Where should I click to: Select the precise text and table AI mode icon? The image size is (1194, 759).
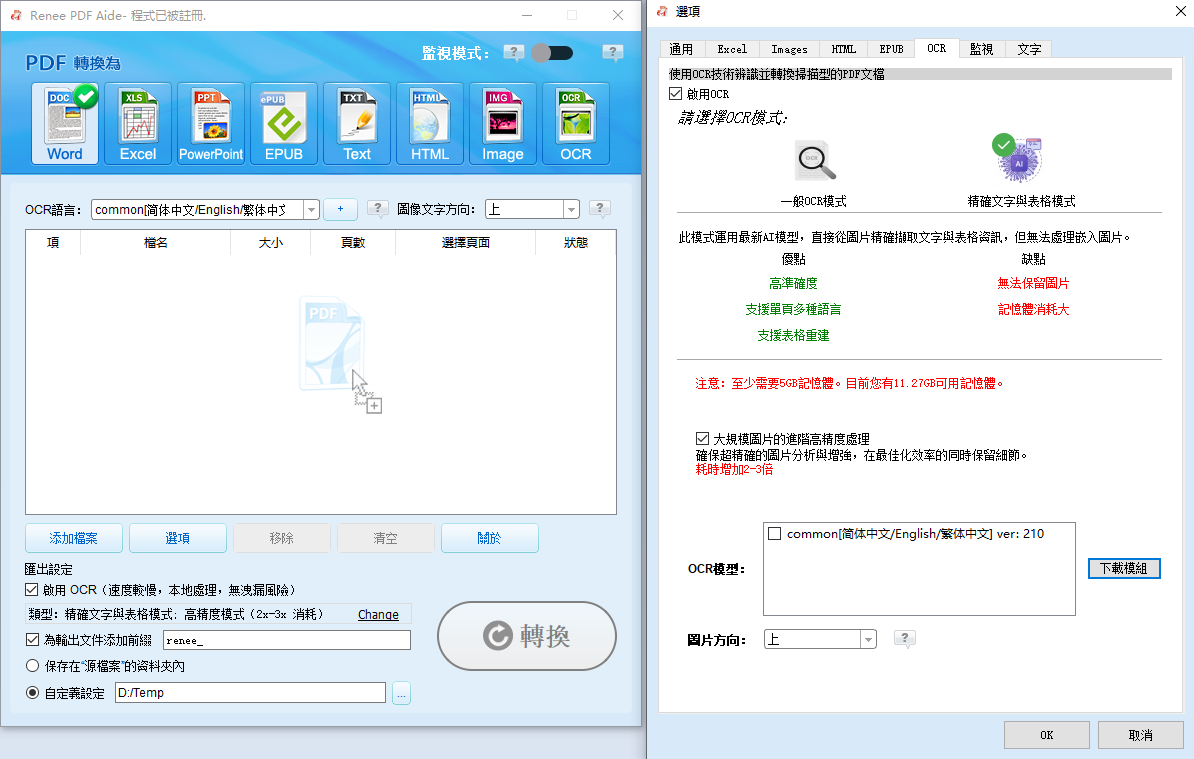tap(1017, 158)
